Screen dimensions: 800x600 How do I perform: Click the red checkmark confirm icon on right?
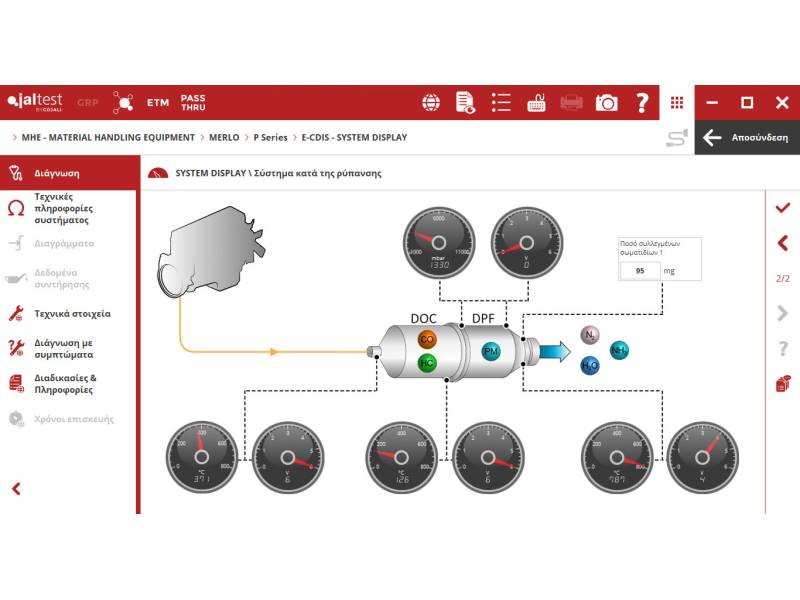pos(783,207)
